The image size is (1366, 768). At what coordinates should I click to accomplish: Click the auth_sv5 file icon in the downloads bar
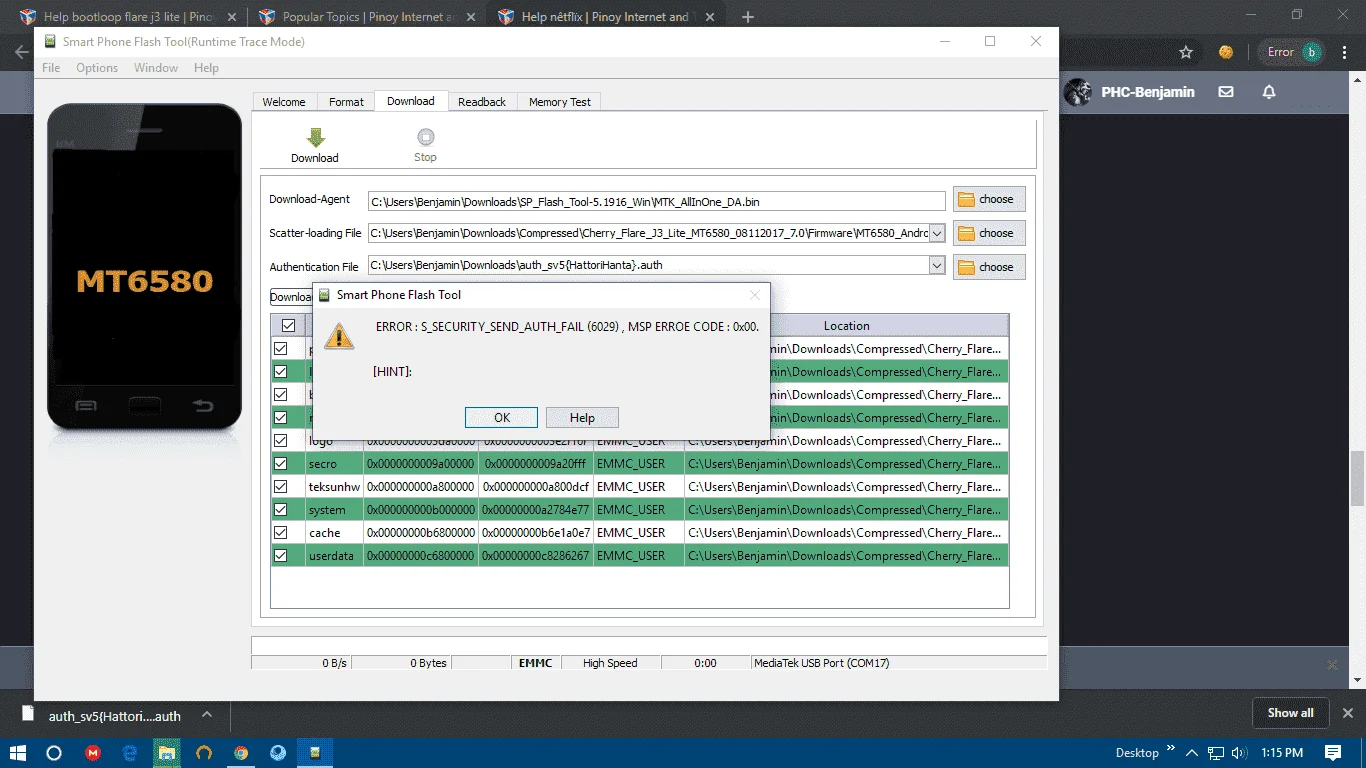click(29, 715)
